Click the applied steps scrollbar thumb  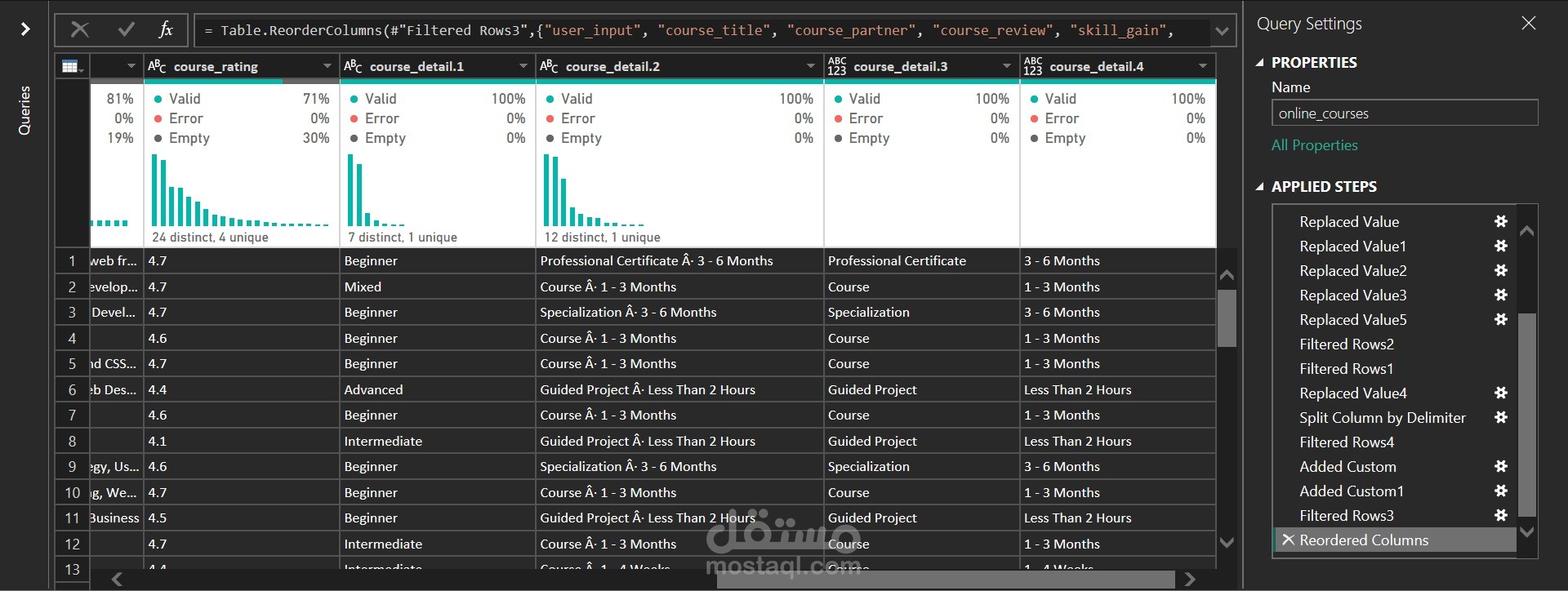pos(1527,415)
